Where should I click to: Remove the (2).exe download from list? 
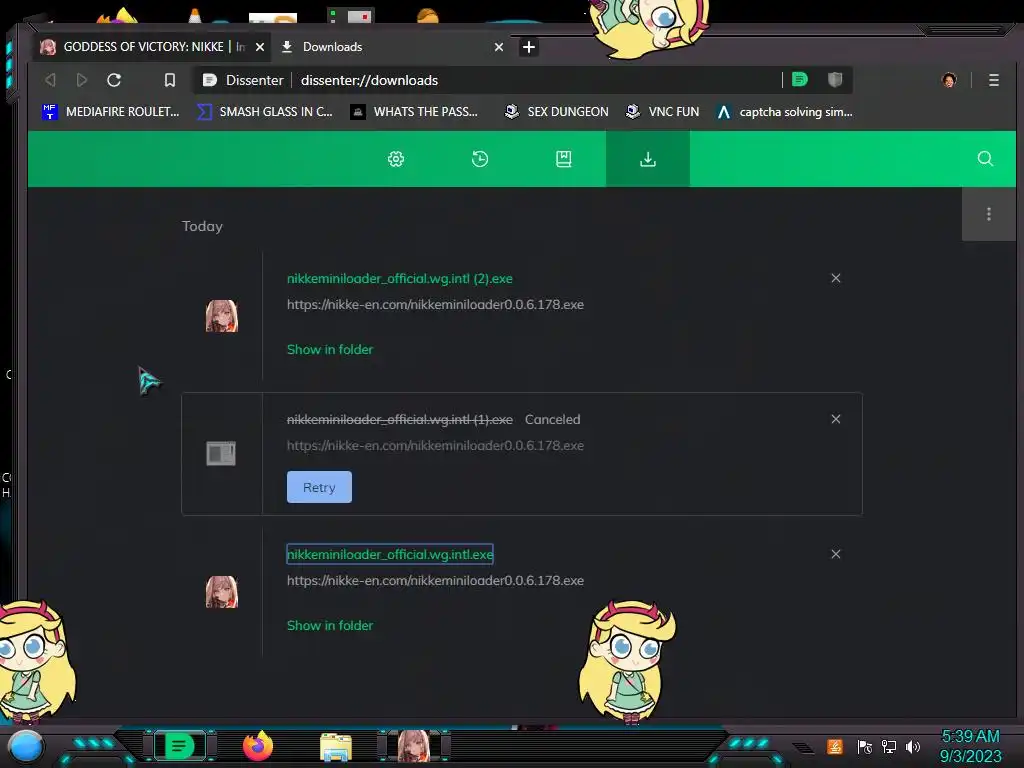click(836, 278)
